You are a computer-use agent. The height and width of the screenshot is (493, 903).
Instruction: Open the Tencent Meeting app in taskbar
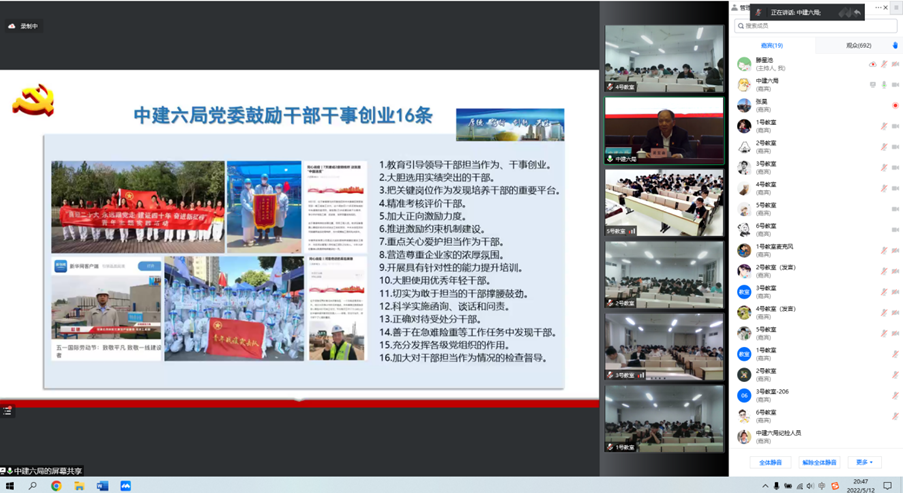pyautogui.click(x=126, y=486)
